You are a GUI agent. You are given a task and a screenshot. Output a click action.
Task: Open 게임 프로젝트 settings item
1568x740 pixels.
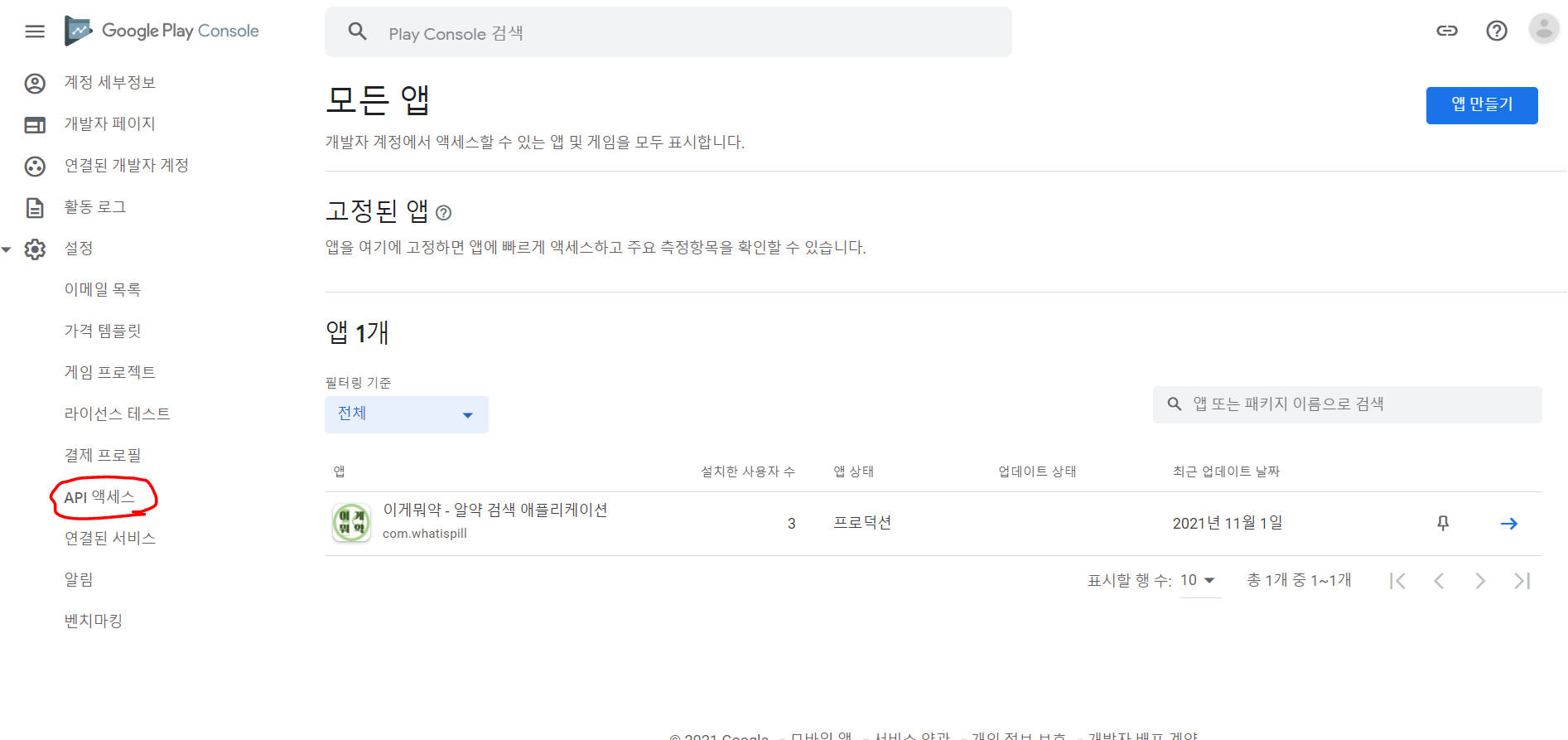(x=110, y=372)
